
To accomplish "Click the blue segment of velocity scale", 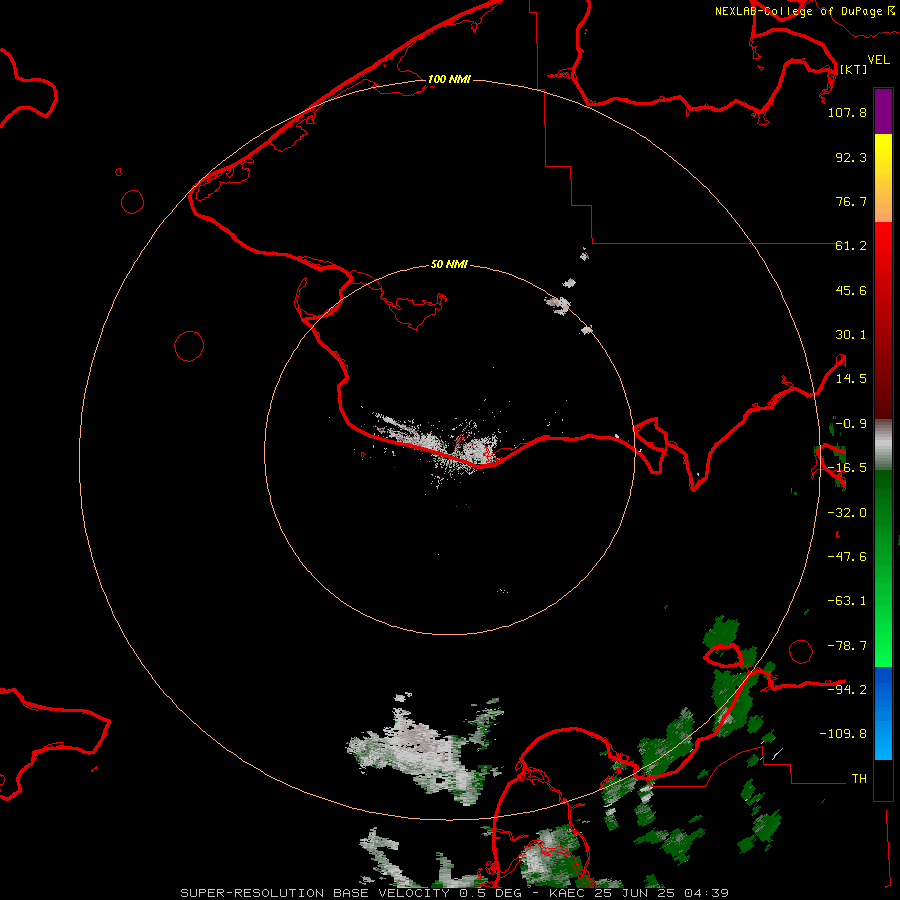I will coord(883,713).
